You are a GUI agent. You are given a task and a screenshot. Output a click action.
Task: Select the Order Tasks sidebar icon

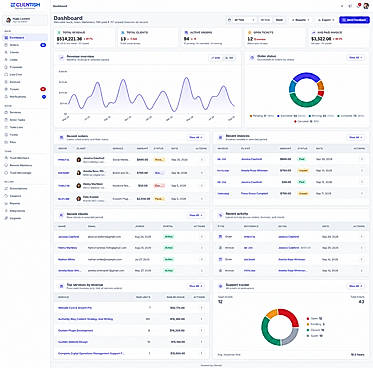pyautogui.click(x=6, y=120)
